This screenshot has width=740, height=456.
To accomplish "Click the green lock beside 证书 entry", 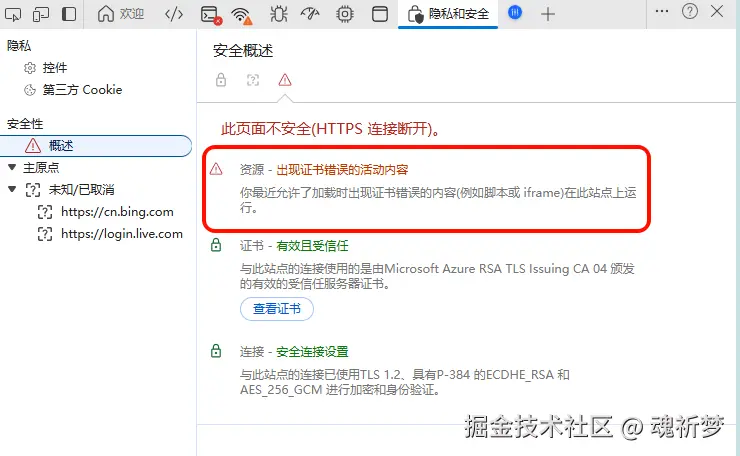I will pos(216,245).
